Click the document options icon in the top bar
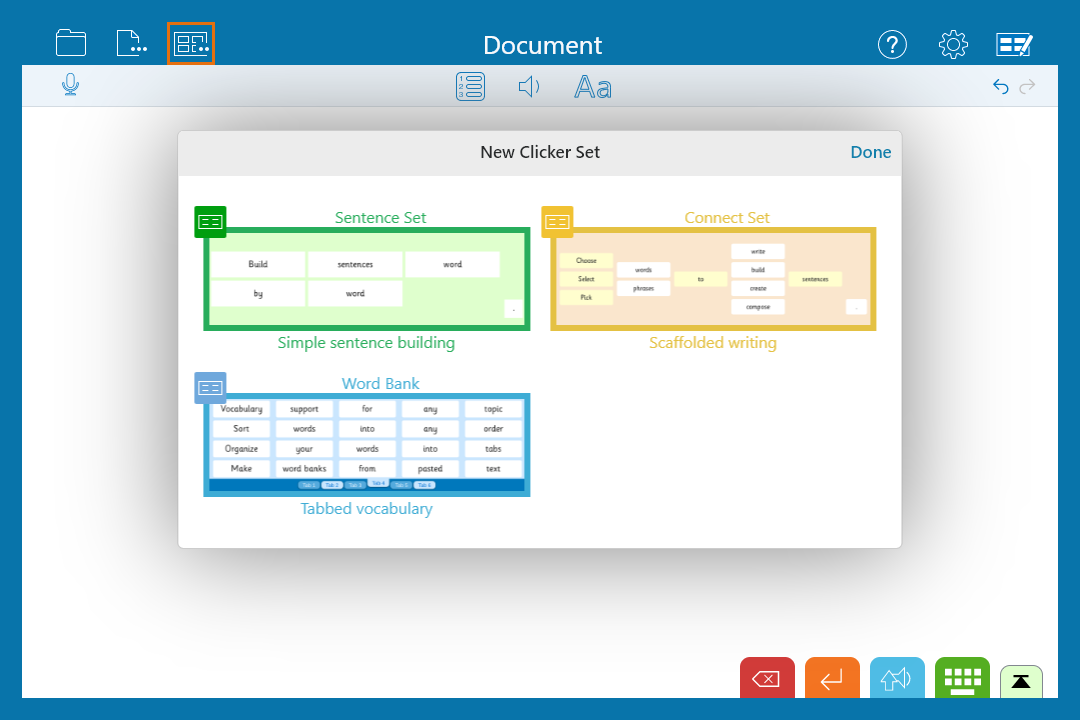The height and width of the screenshot is (720, 1080). [131, 43]
